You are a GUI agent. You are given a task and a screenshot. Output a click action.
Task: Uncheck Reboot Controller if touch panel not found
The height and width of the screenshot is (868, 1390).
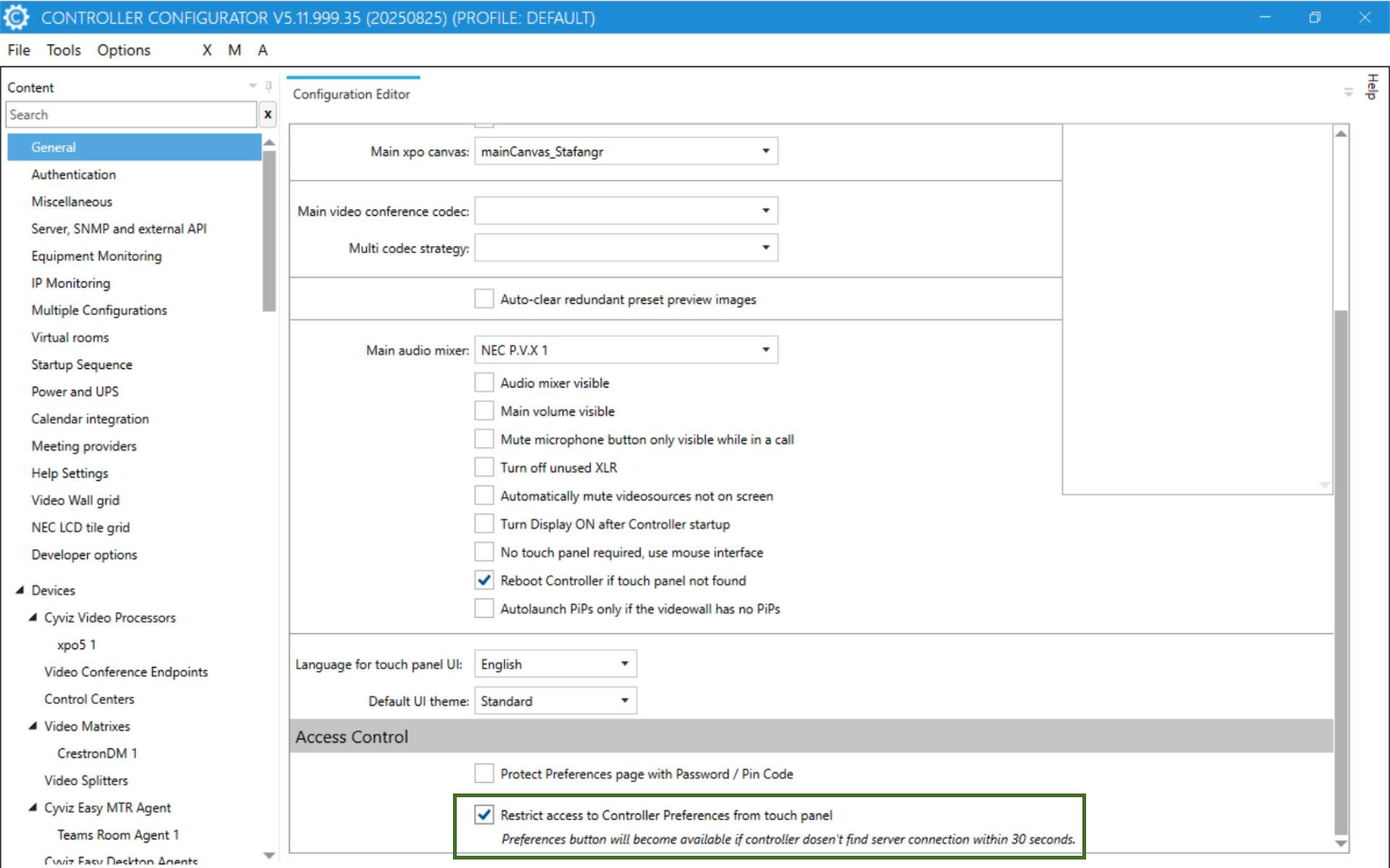[x=484, y=580]
